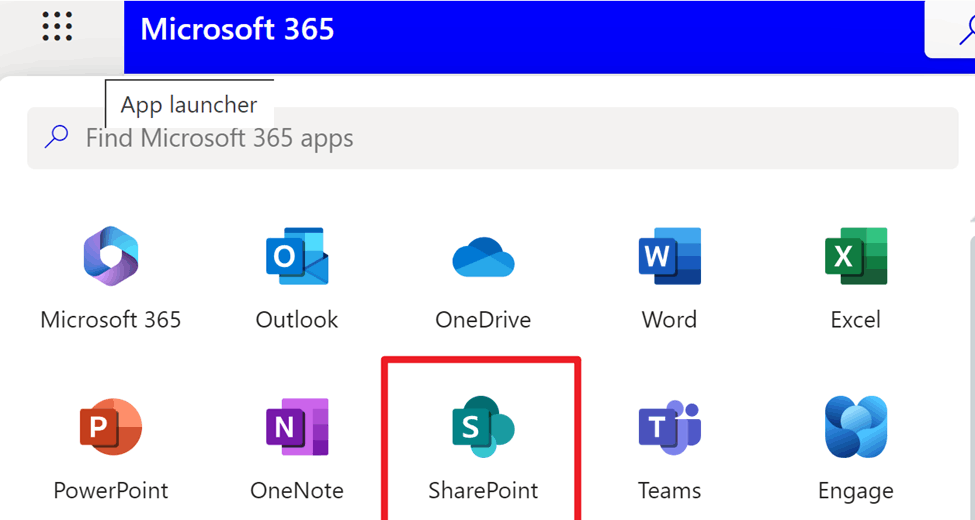The image size is (975, 520).
Task: Click the Microsoft 365 header title
Action: click(x=238, y=29)
